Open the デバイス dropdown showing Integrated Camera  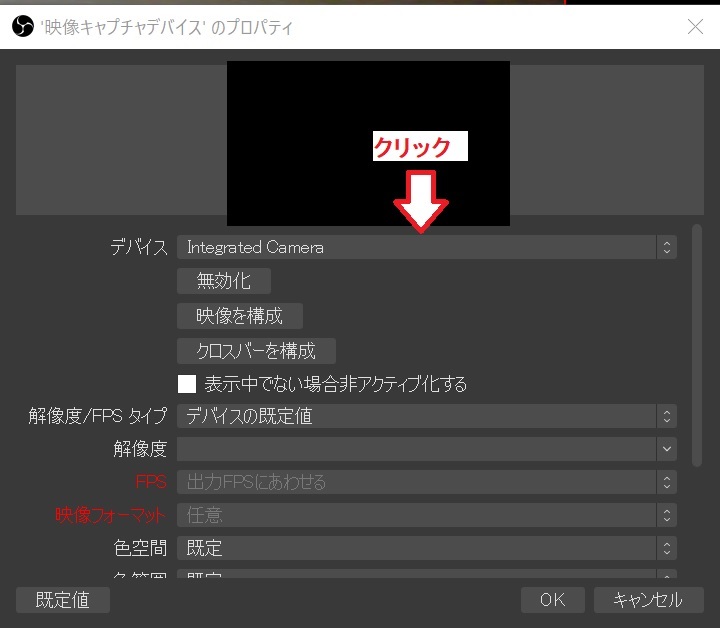(427, 247)
